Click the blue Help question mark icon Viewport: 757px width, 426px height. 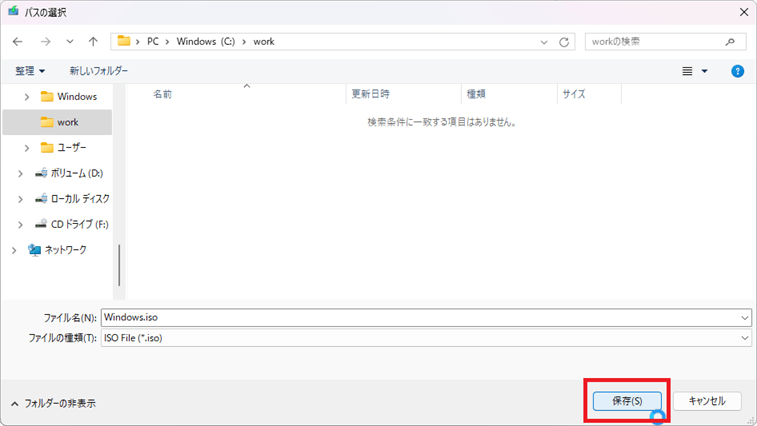click(738, 71)
